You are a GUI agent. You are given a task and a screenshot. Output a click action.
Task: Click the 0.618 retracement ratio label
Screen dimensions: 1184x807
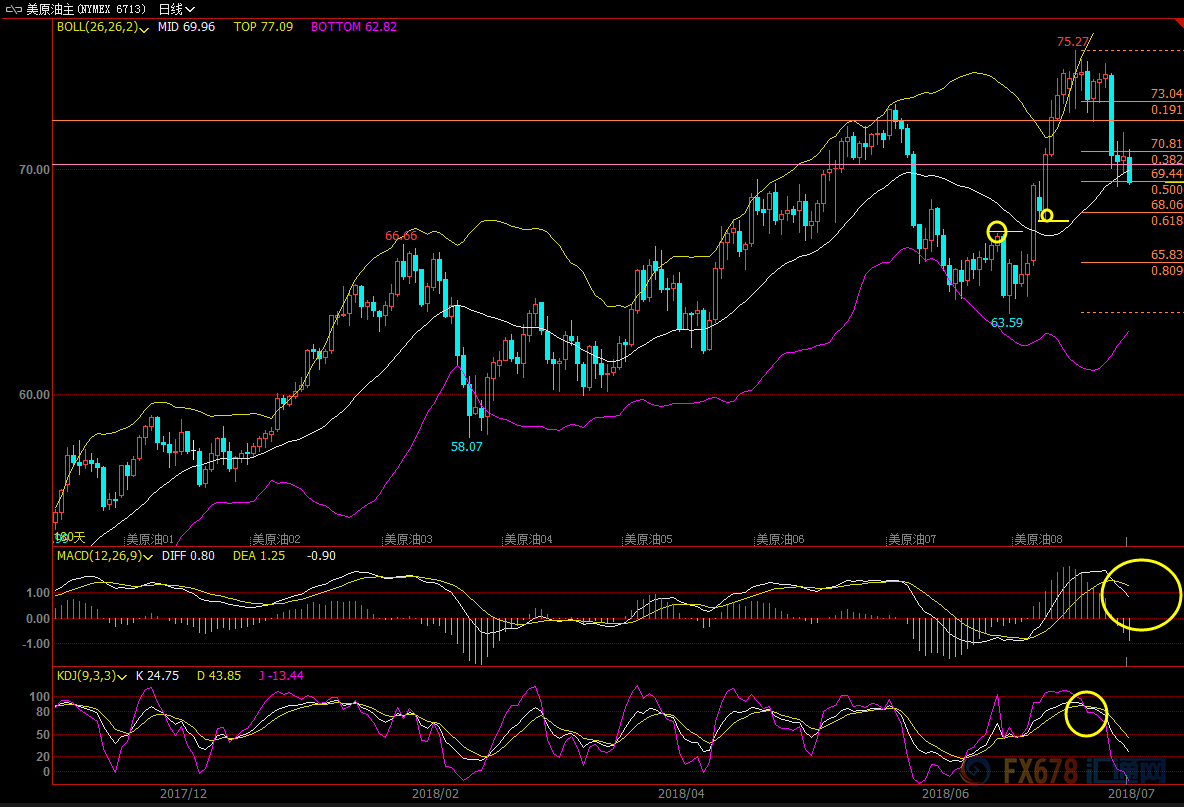pos(1167,220)
